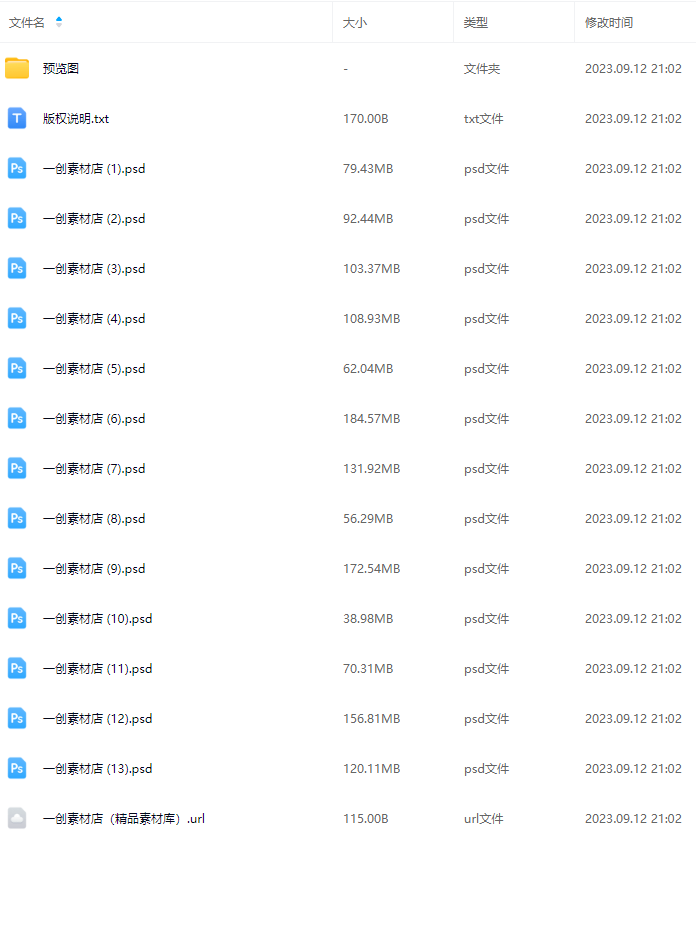
Task: Click the Ps icon for 一创素材店 (7).psd
Action: click(17, 469)
